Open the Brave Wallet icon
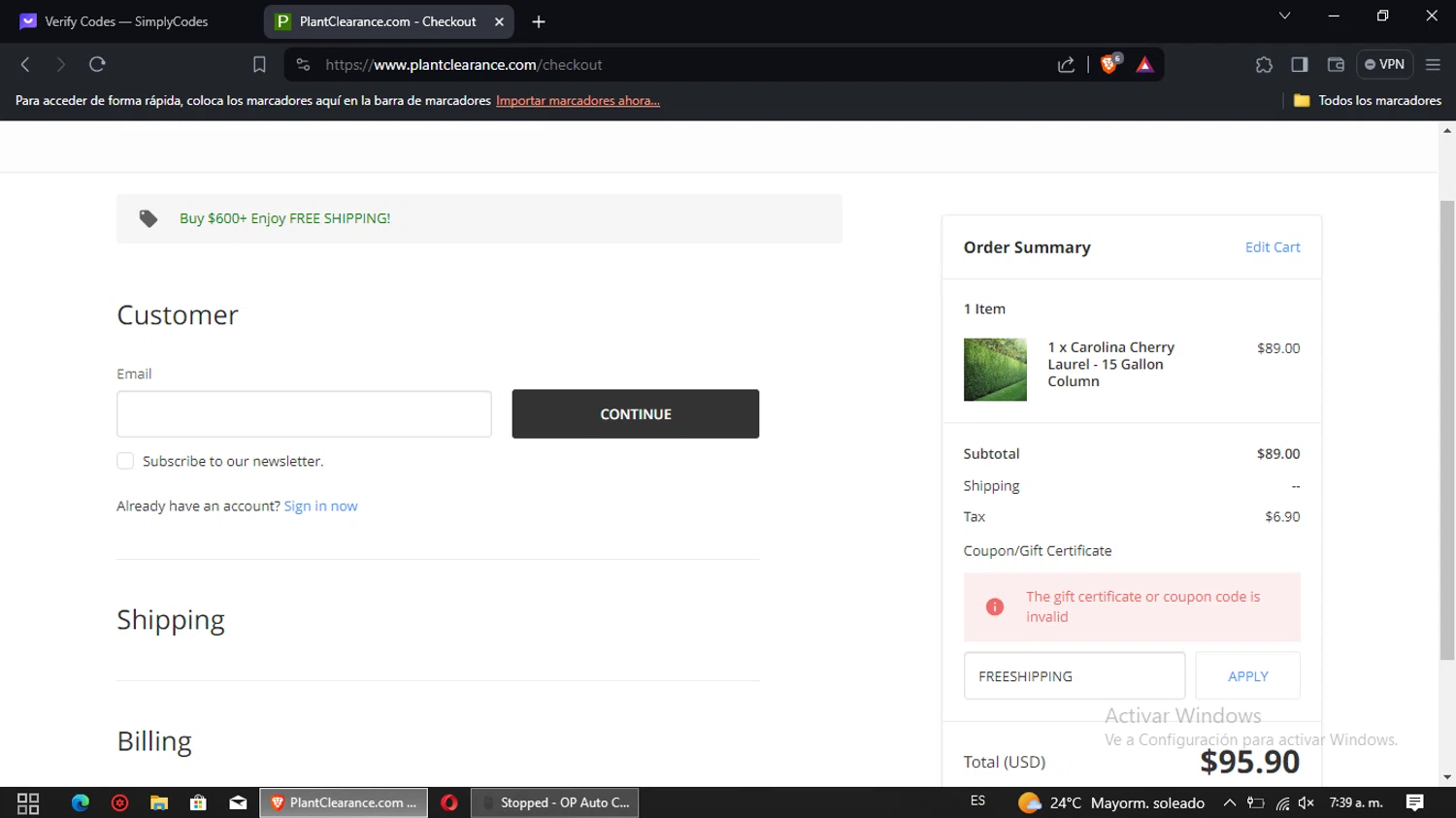The width and height of the screenshot is (1456, 818). [x=1336, y=65]
